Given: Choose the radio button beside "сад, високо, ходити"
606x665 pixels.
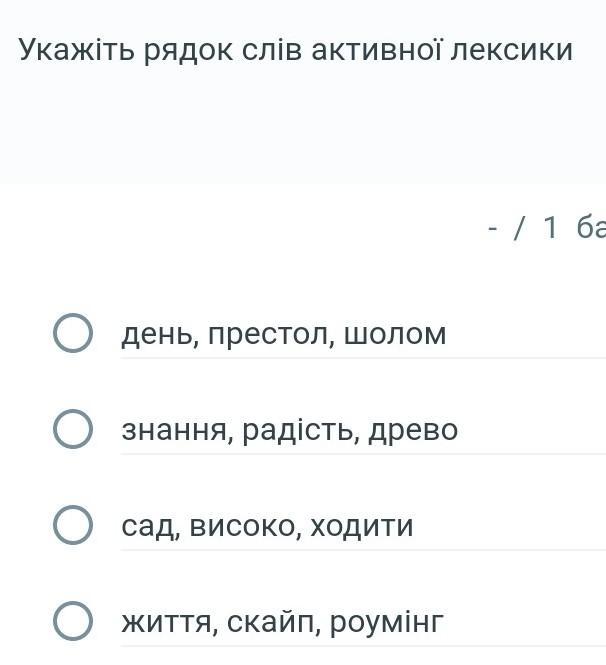Looking at the screenshot, I should (73, 525).
